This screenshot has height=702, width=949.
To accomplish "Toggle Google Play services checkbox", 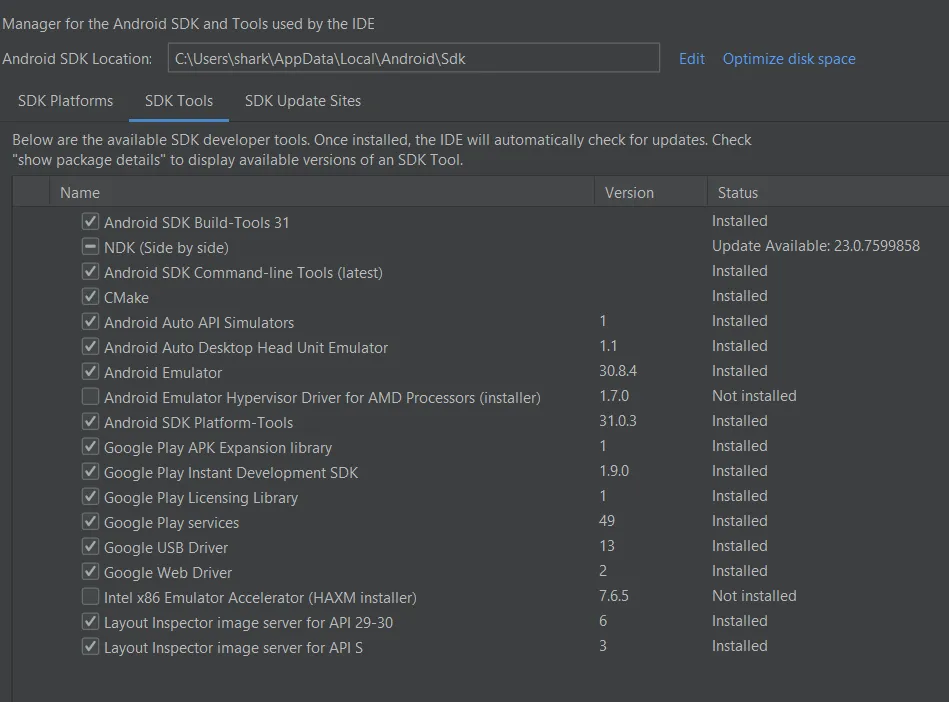I will click(91, 522).
